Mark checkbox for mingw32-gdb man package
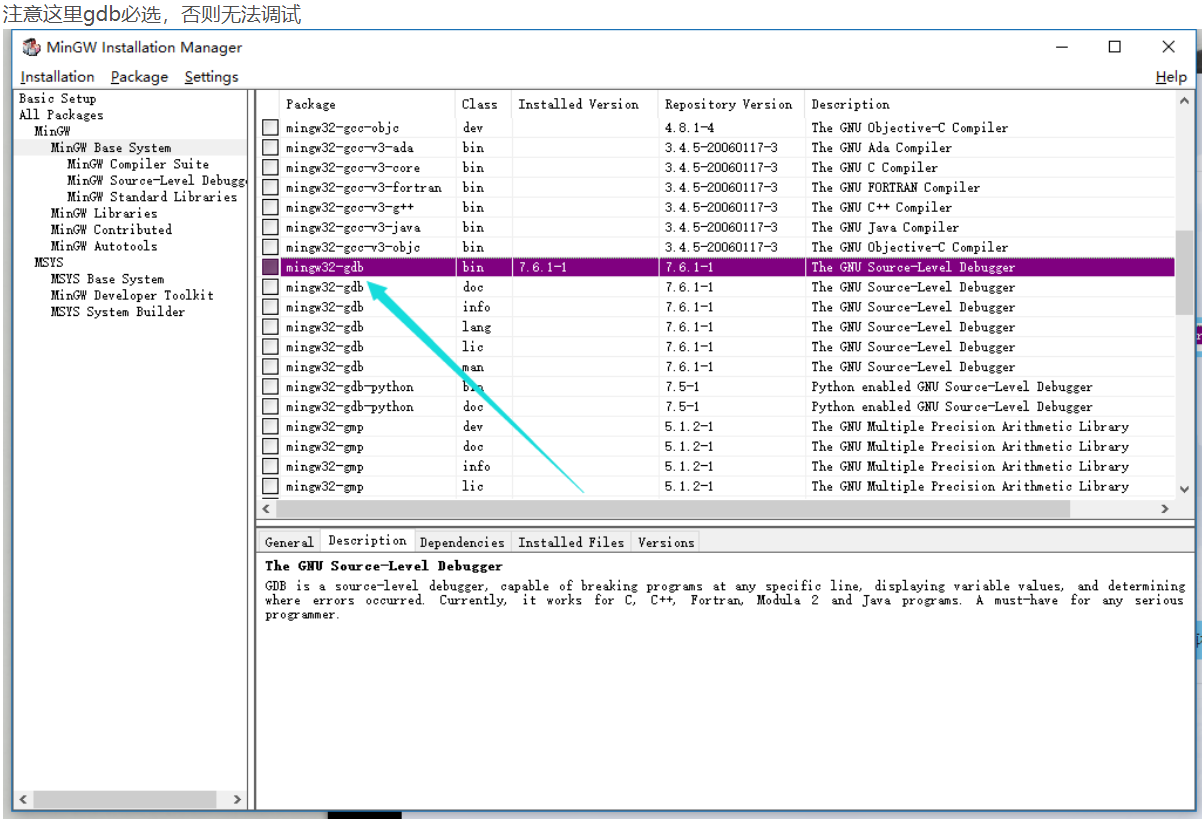Image resolution: width=1202 pixels, height=819 pixels. (270, 367)
